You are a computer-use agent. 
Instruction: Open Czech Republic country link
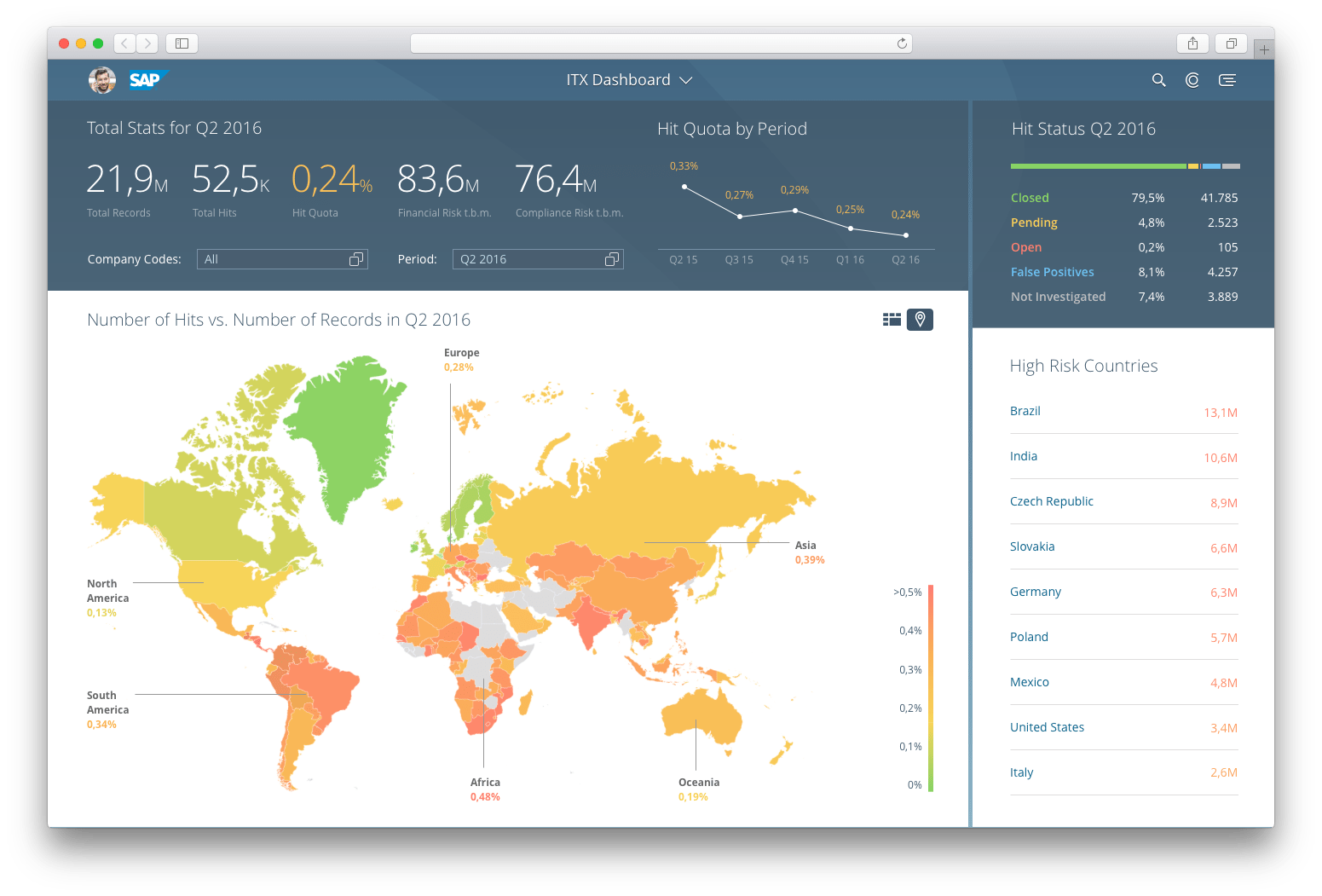pos(1052,501)
